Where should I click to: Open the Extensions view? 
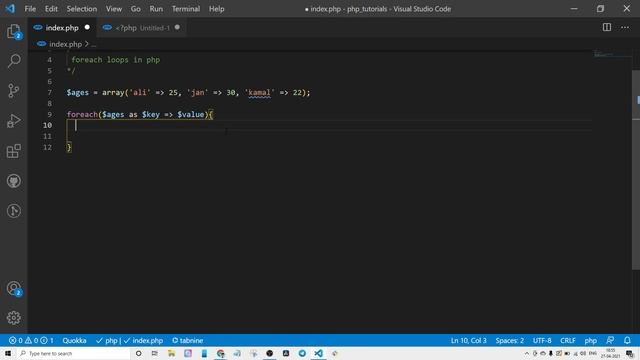pyautogui.click(x=14, y=151)
